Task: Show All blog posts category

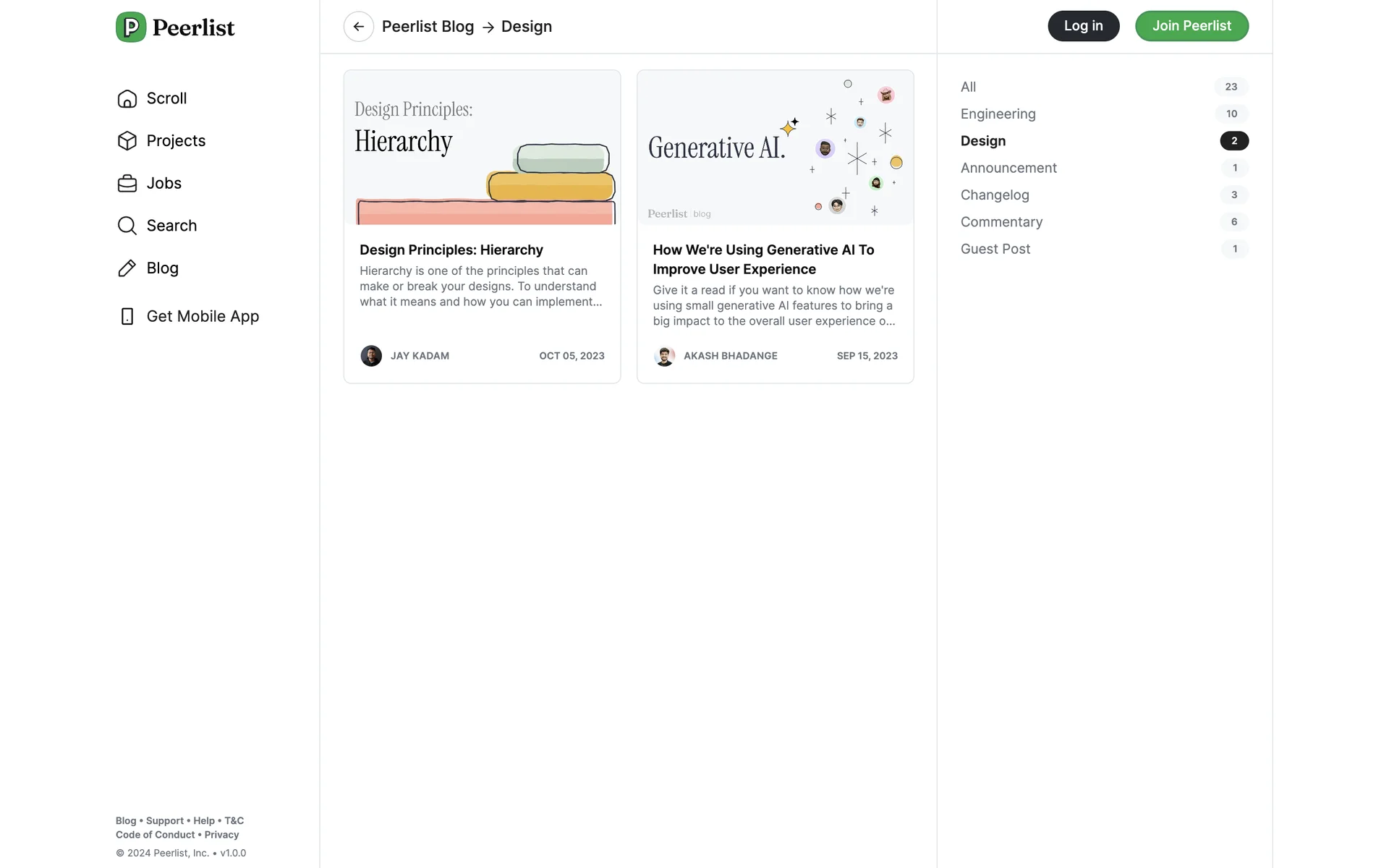Action: [968, 87]
